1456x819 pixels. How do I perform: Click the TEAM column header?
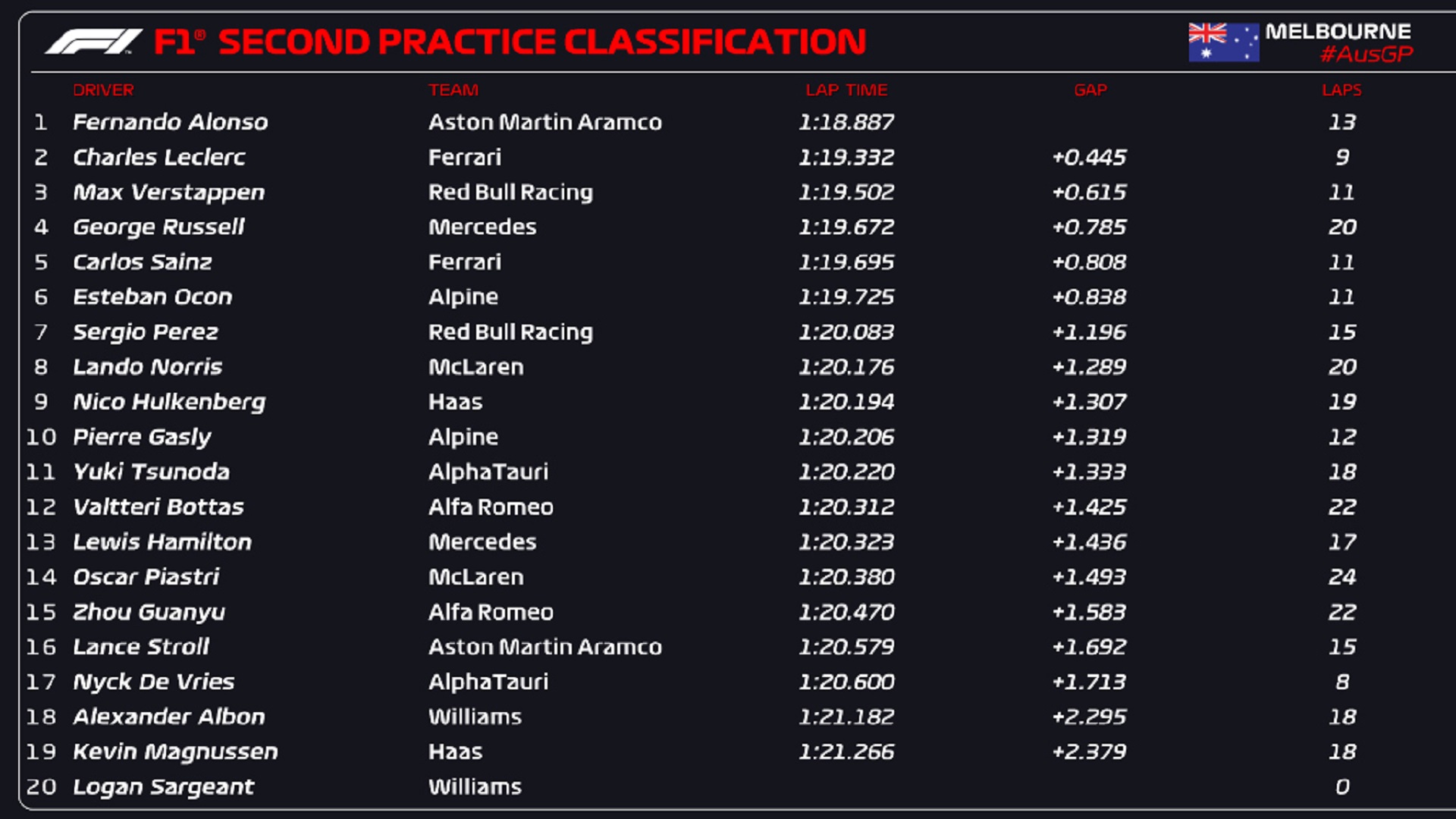coord(453,89)
